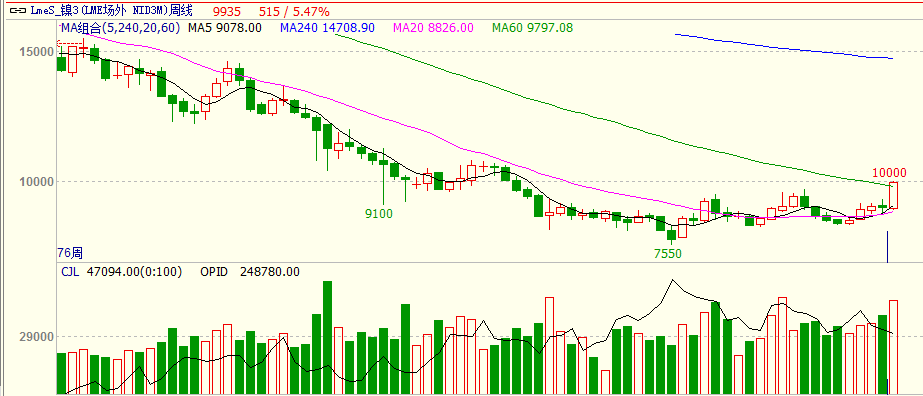Click the 9100 low price annotation
Image resolution: width=923 pixels, height=396 pixels.
pos(379,214)
